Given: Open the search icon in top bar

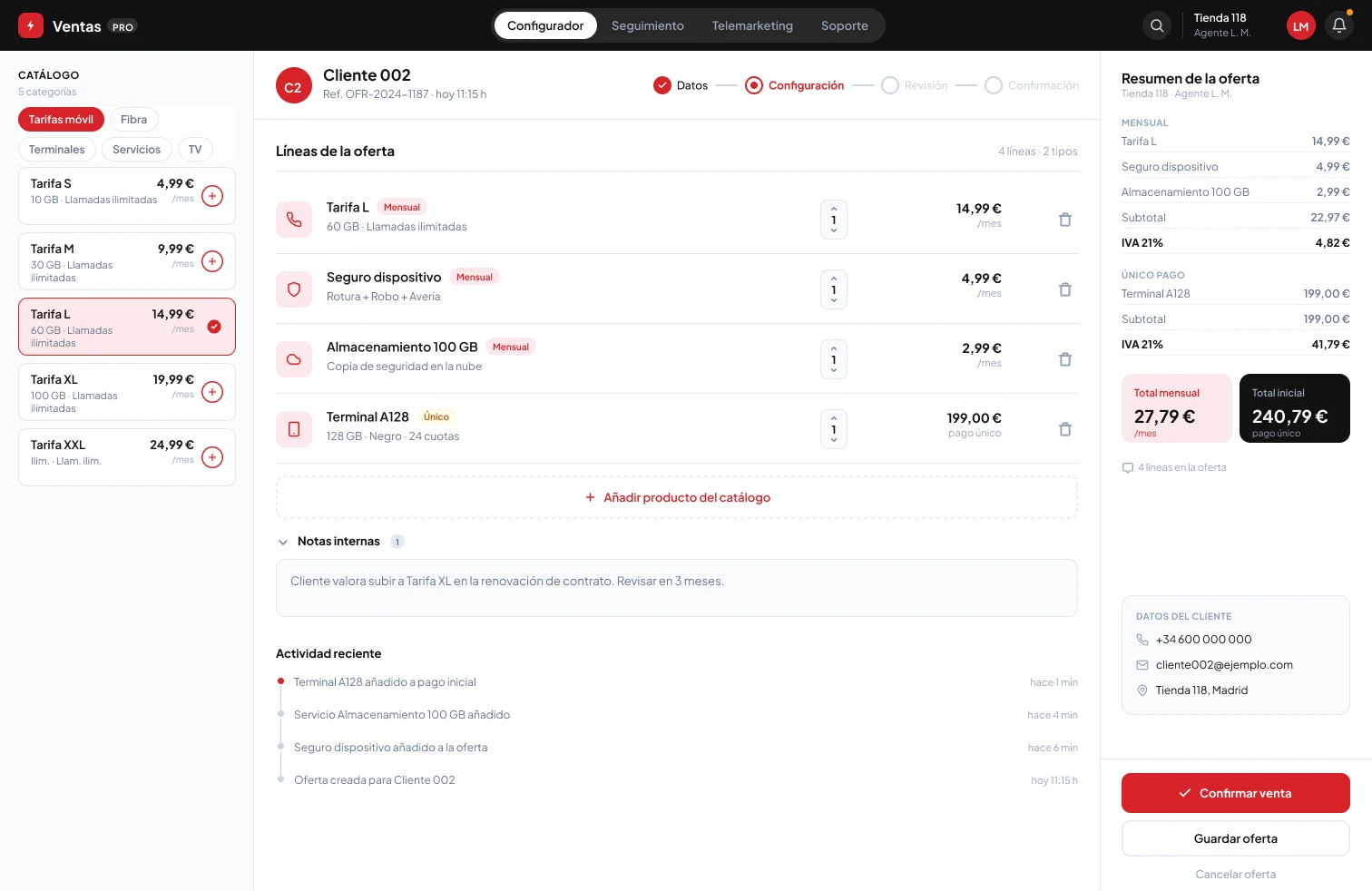Looking at the screenshot, I should pos(1157,26).
